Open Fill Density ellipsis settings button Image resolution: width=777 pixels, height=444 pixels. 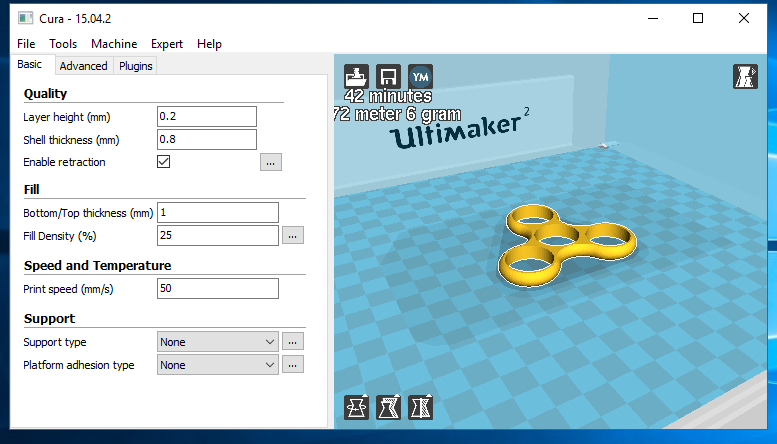pos(293,235)
